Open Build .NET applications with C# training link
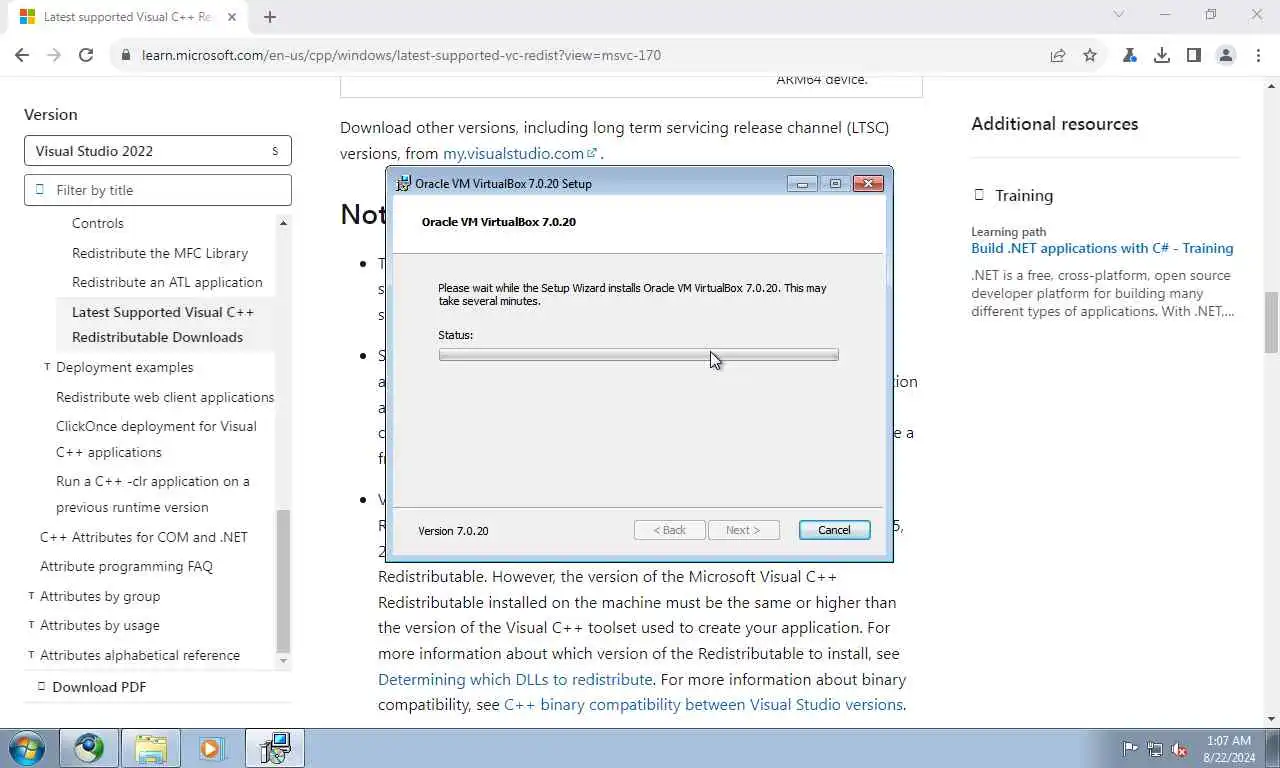1280x768 pixels. [1102, 248]
